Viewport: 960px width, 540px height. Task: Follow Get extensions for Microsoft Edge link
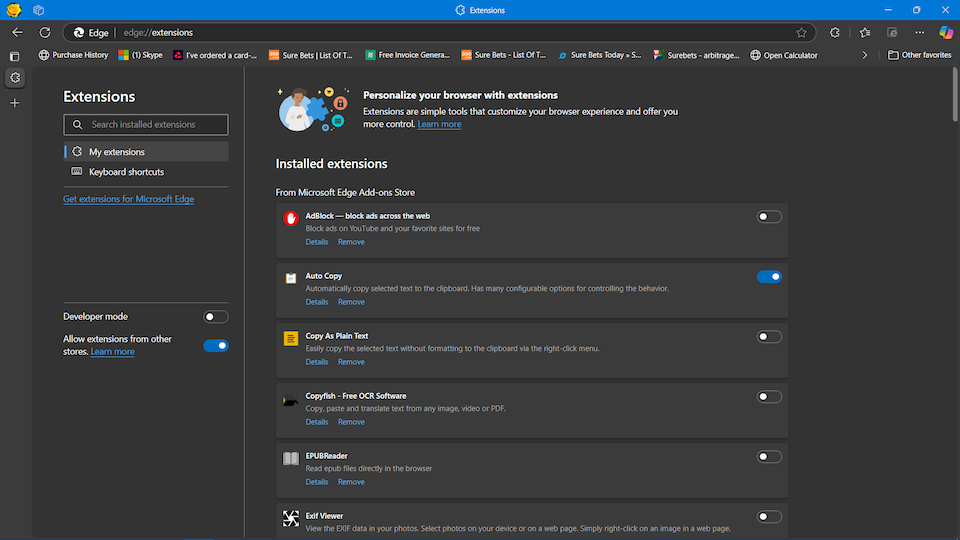129,199
